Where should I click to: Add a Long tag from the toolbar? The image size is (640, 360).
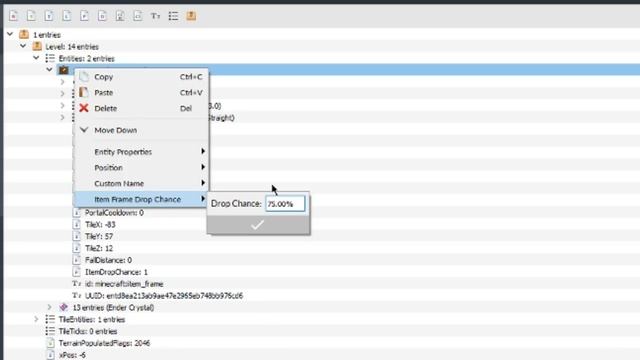(67, 16)
